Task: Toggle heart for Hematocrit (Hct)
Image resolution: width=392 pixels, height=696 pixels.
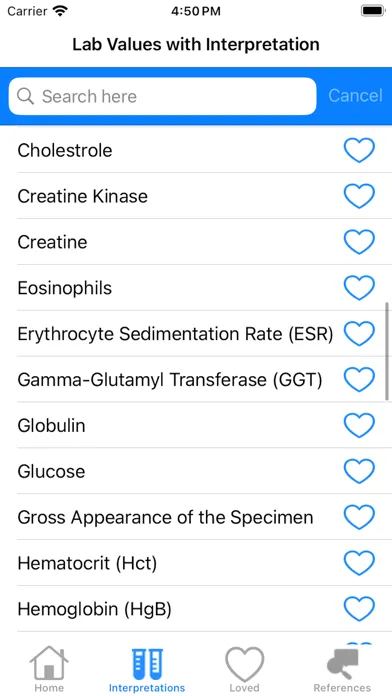Action: click(359, 563)
